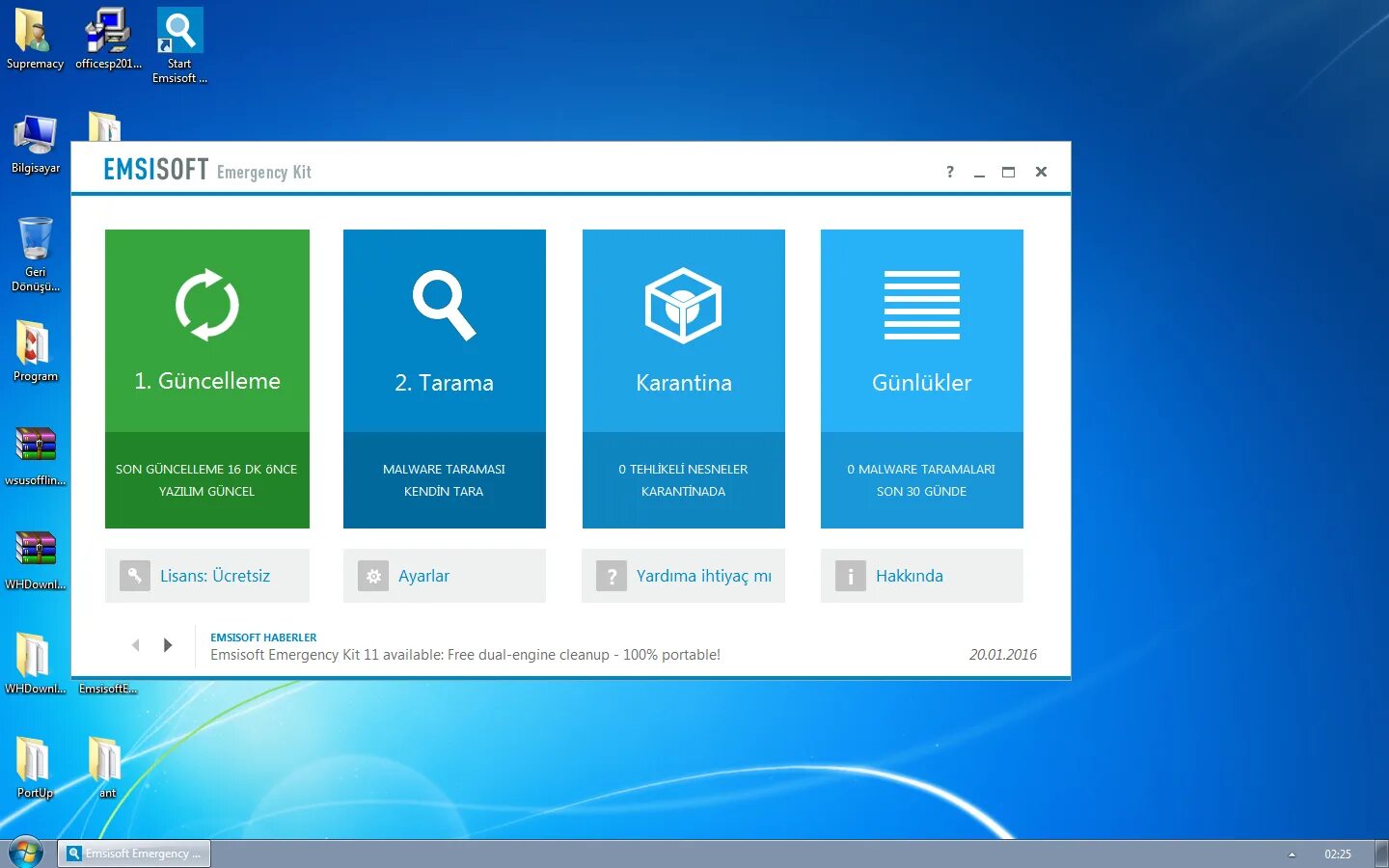Open the Windows Start button

(26, 853)
